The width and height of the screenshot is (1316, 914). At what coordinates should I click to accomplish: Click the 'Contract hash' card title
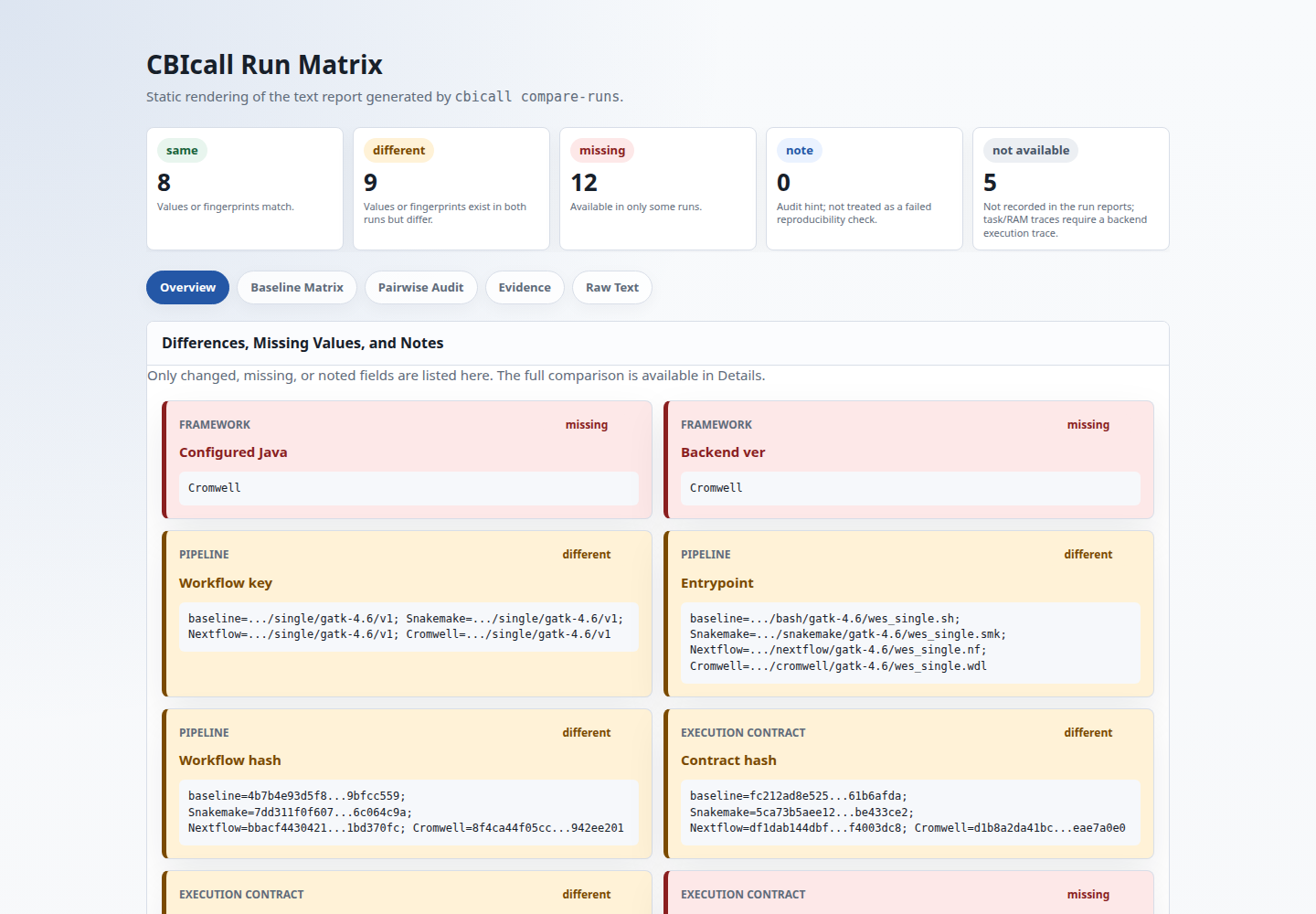click(728, 760)
